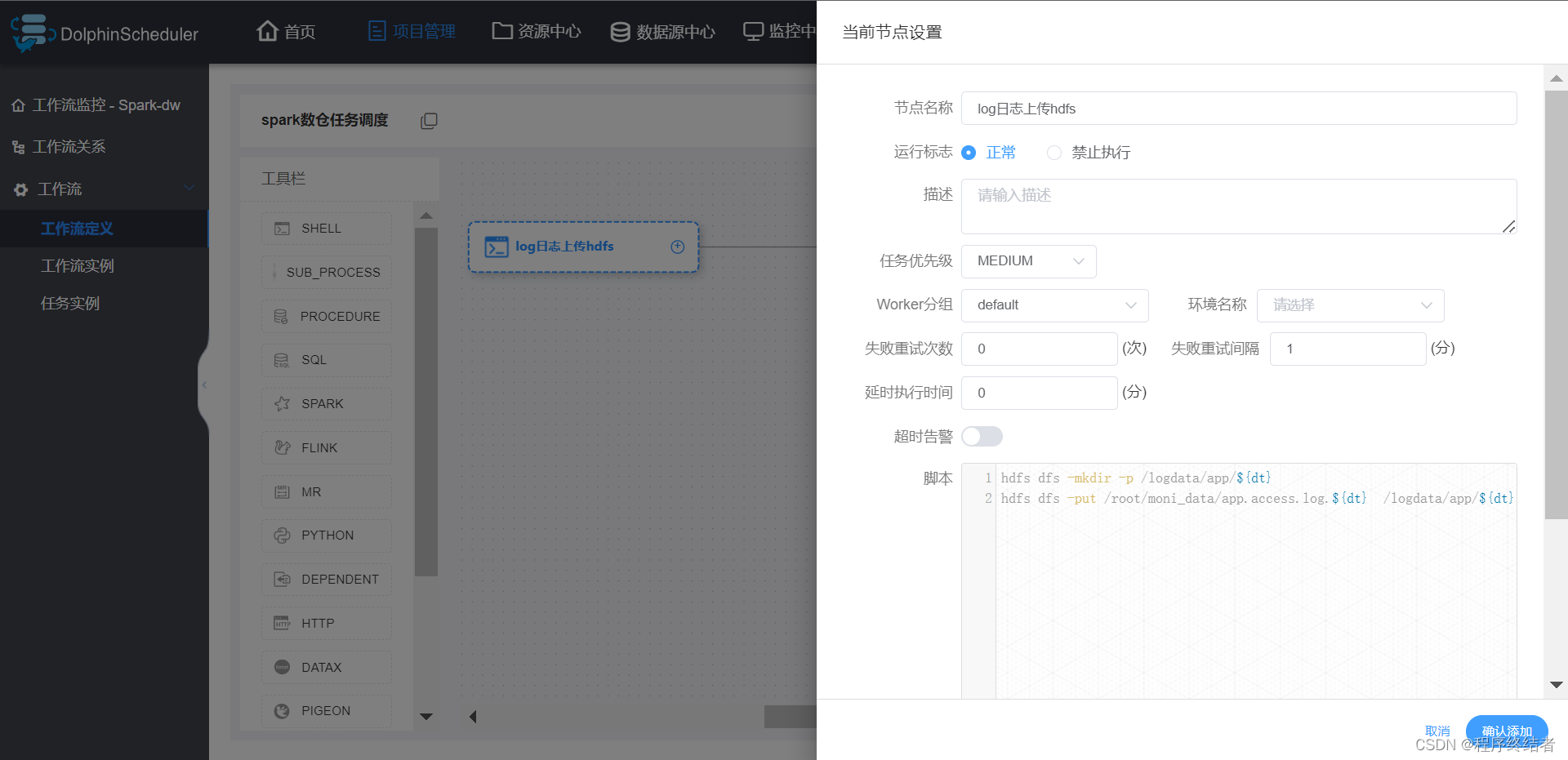This screenshot has height=760, width=1568.
Task: Select the SQL task icon
Action: [282, 360]
